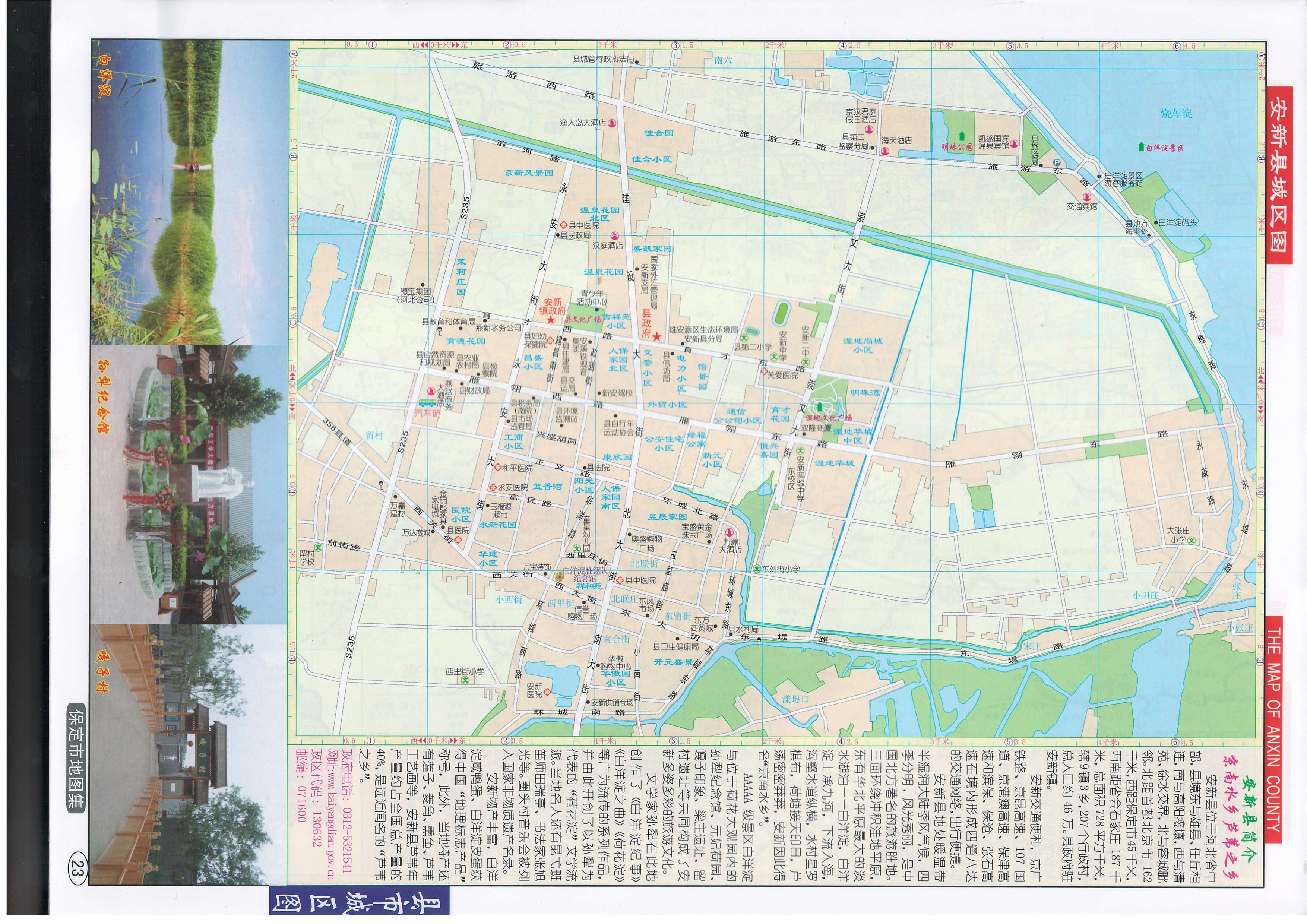
Task: Click the school icon for 安新实验中学
Action: pos(800,450)
